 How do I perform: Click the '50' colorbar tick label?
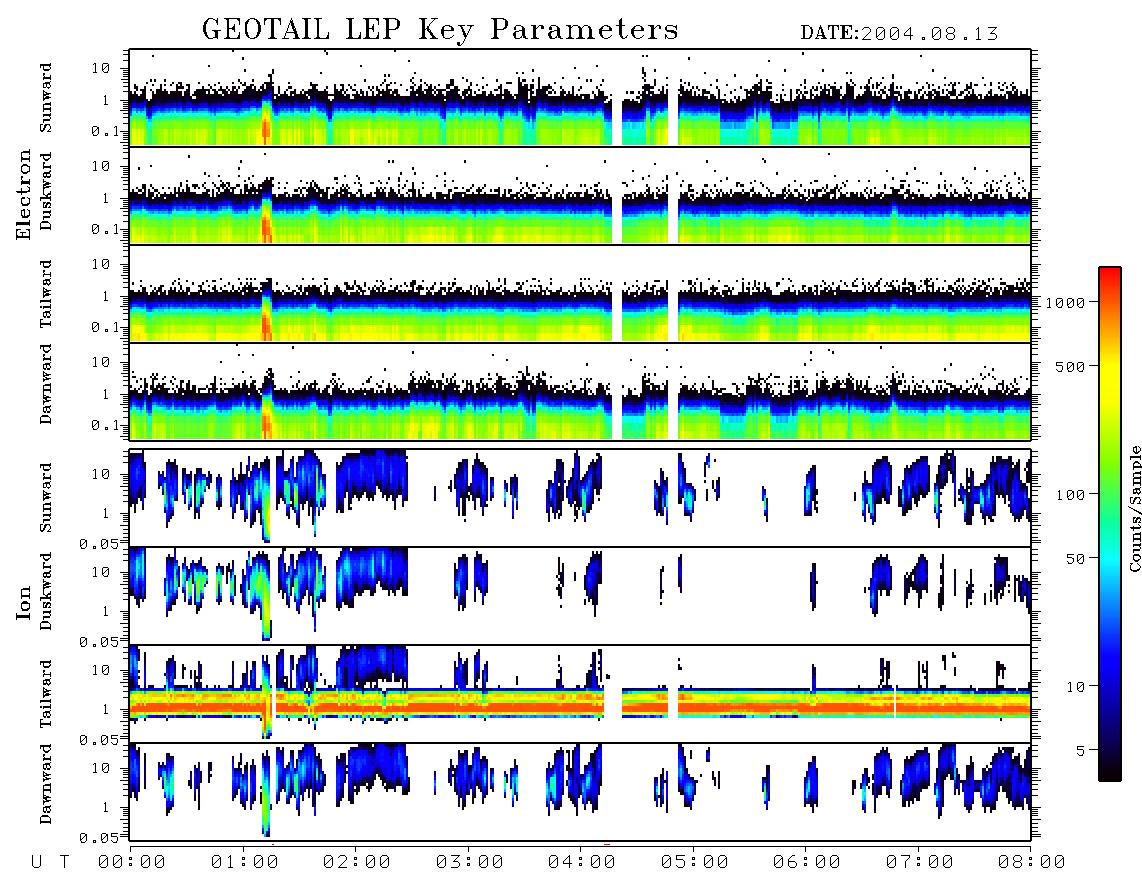pyautogui.click(x=1075, y=558)
